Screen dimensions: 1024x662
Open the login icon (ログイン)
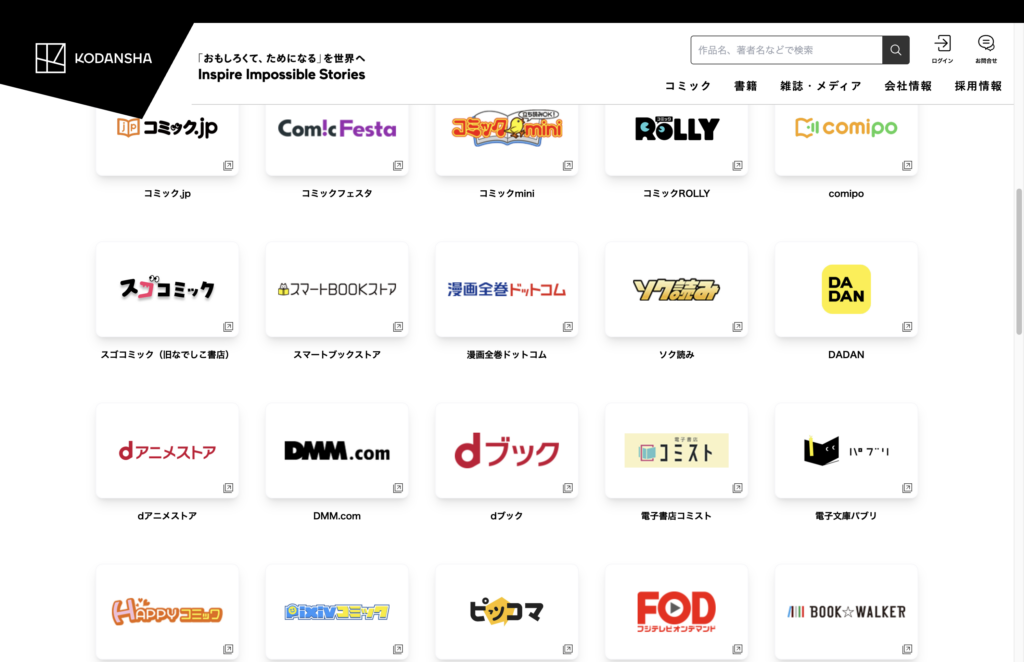(942, 48)
